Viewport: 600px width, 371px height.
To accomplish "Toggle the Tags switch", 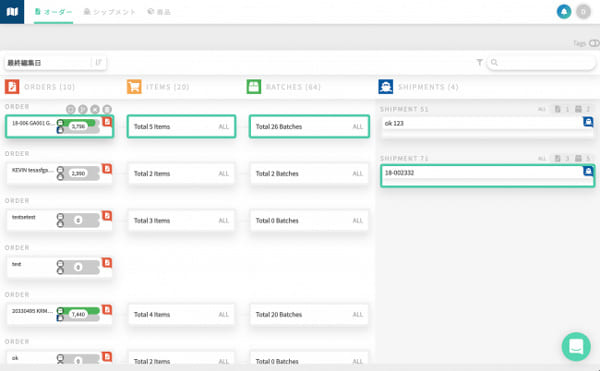I will click(594, 43).
